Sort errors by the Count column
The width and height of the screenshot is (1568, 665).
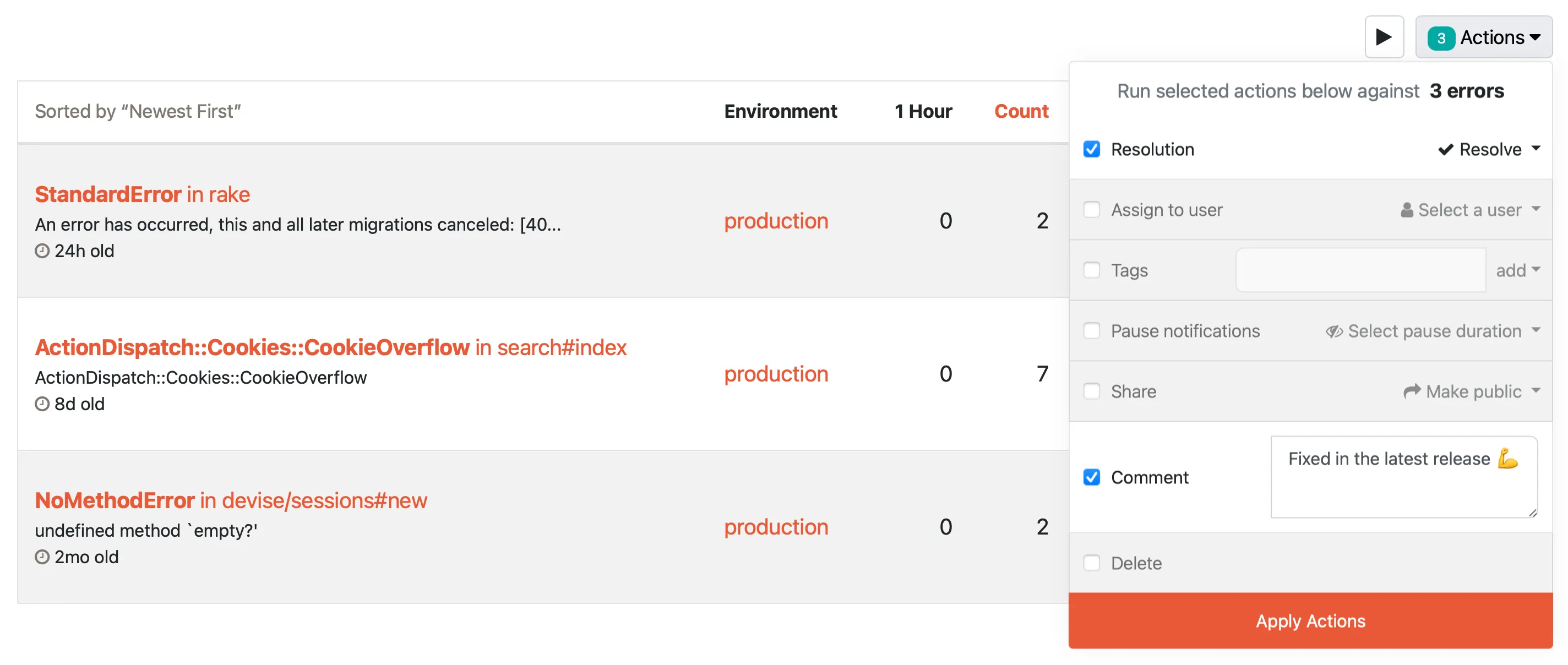[1021, 111]
